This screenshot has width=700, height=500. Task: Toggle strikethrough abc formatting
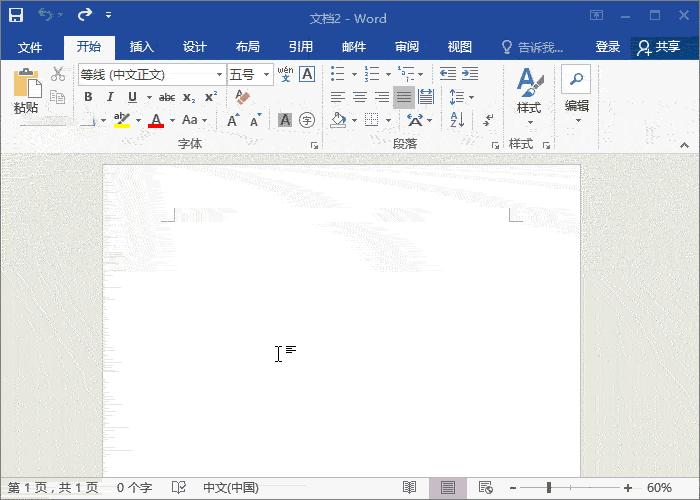(167, 97)
